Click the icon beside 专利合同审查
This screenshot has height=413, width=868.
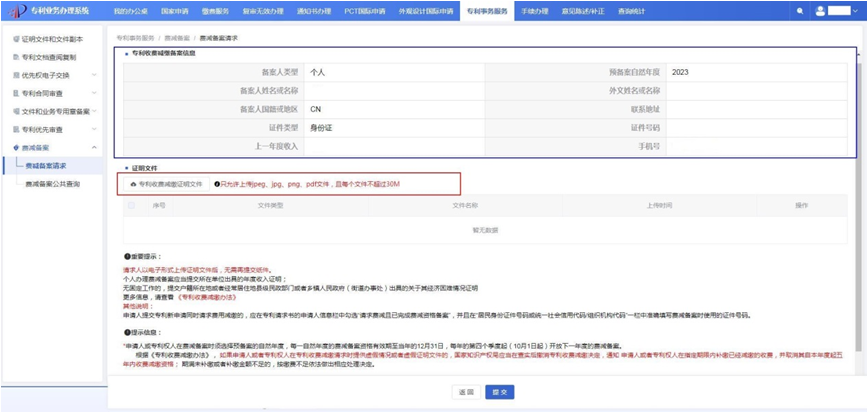point(16,94)
